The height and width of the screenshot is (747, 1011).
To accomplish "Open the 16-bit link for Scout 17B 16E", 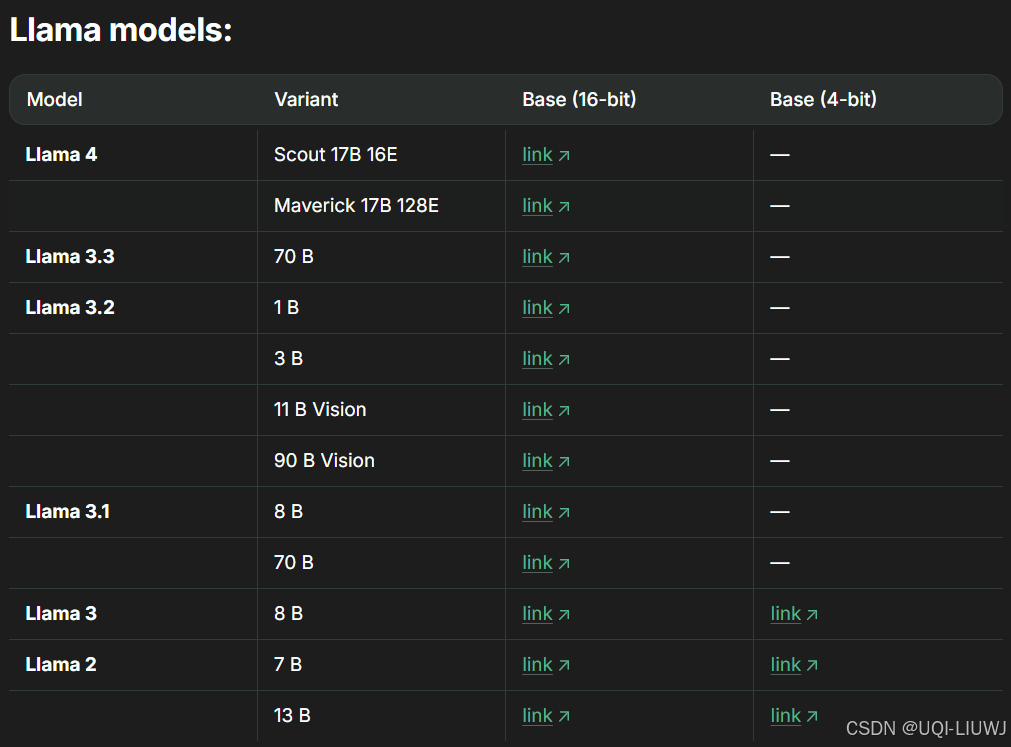I will pos(545,155).
